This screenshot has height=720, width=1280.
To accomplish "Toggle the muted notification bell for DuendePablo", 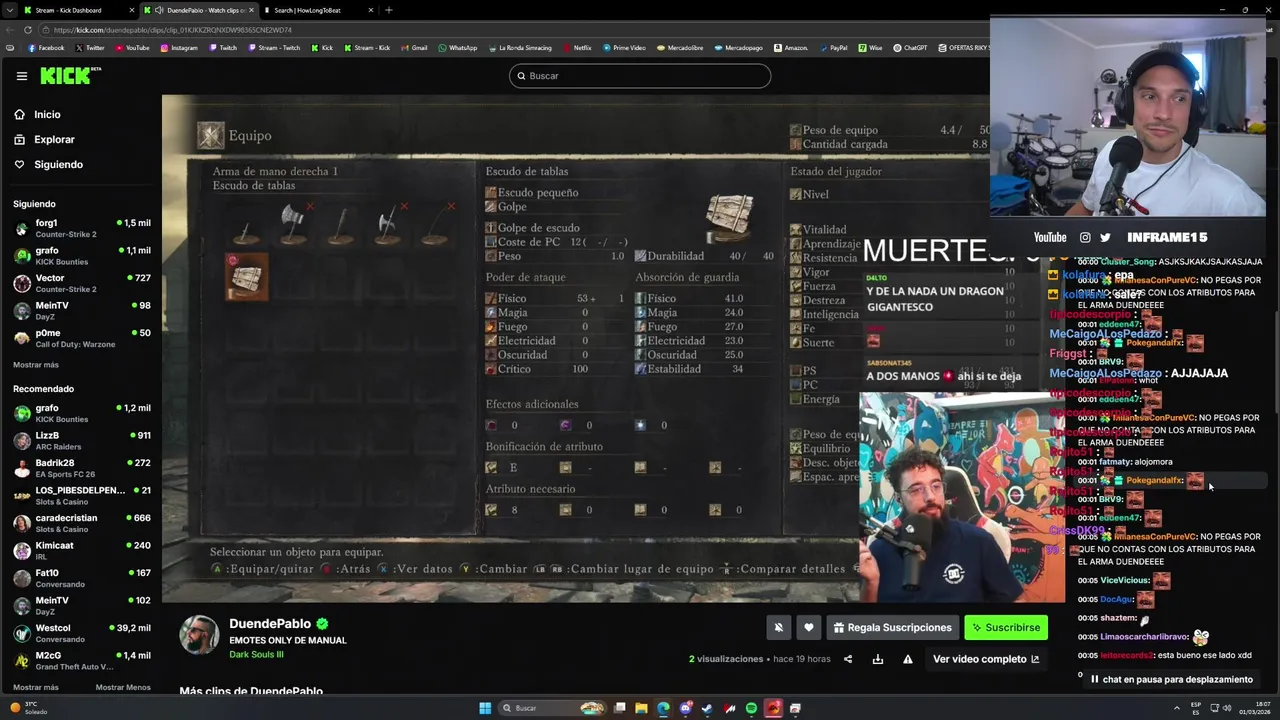I will pos(779,628).
